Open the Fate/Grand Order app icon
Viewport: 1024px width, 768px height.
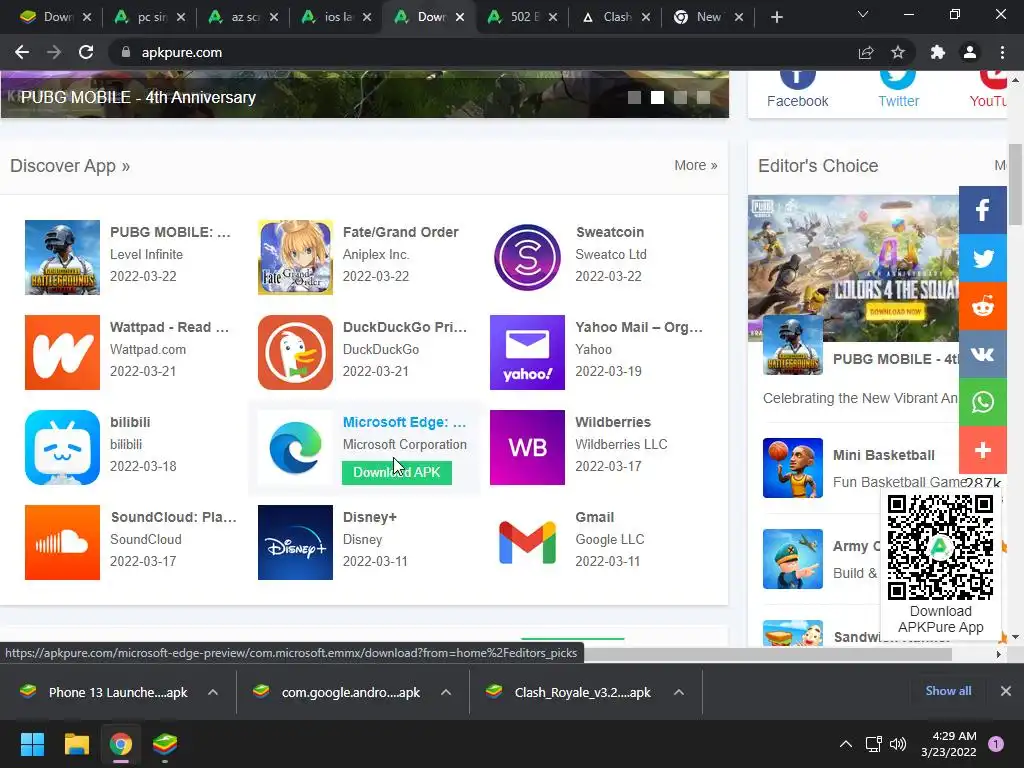(295, 257)
